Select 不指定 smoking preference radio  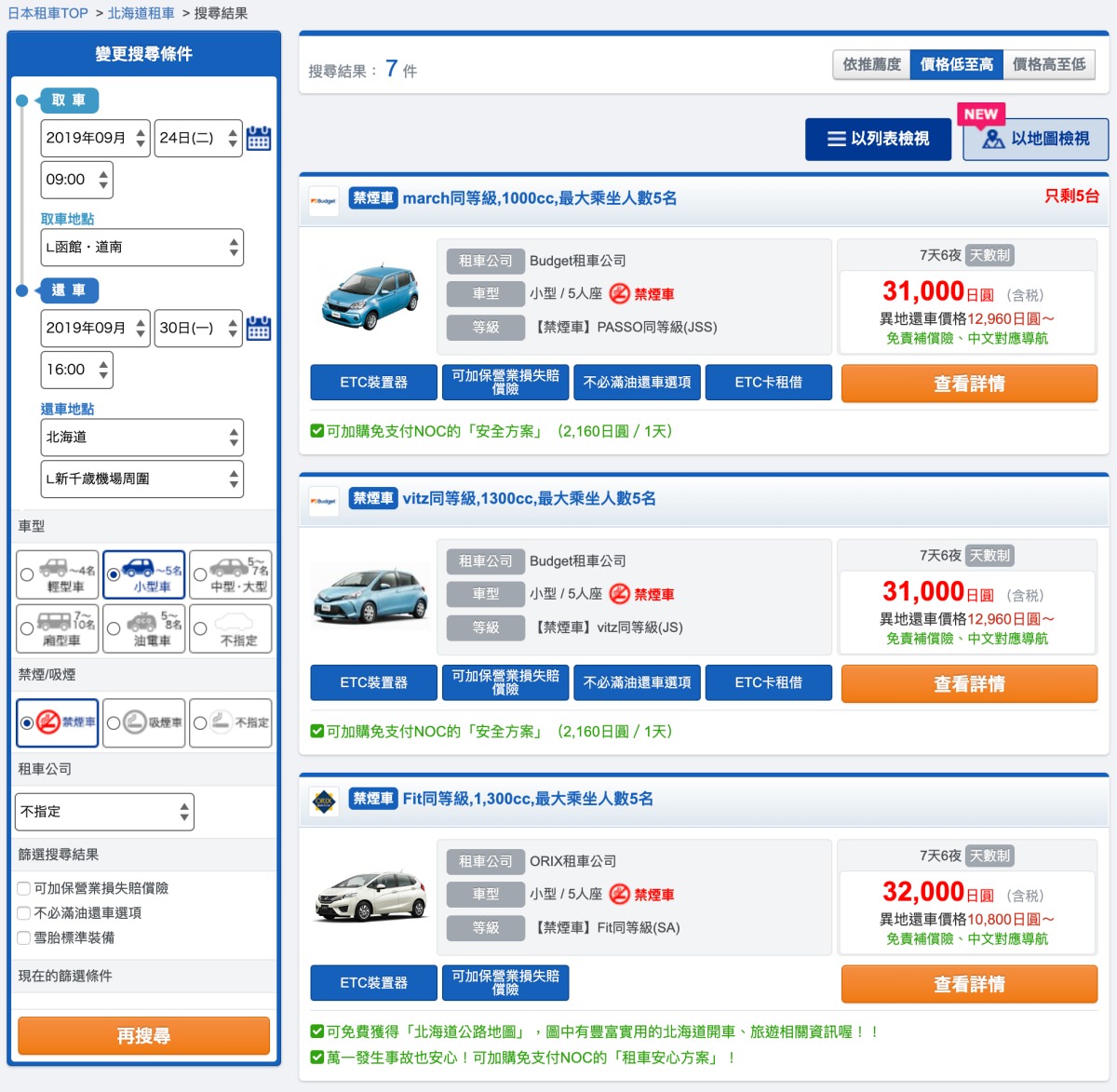[x=200, y=722]
